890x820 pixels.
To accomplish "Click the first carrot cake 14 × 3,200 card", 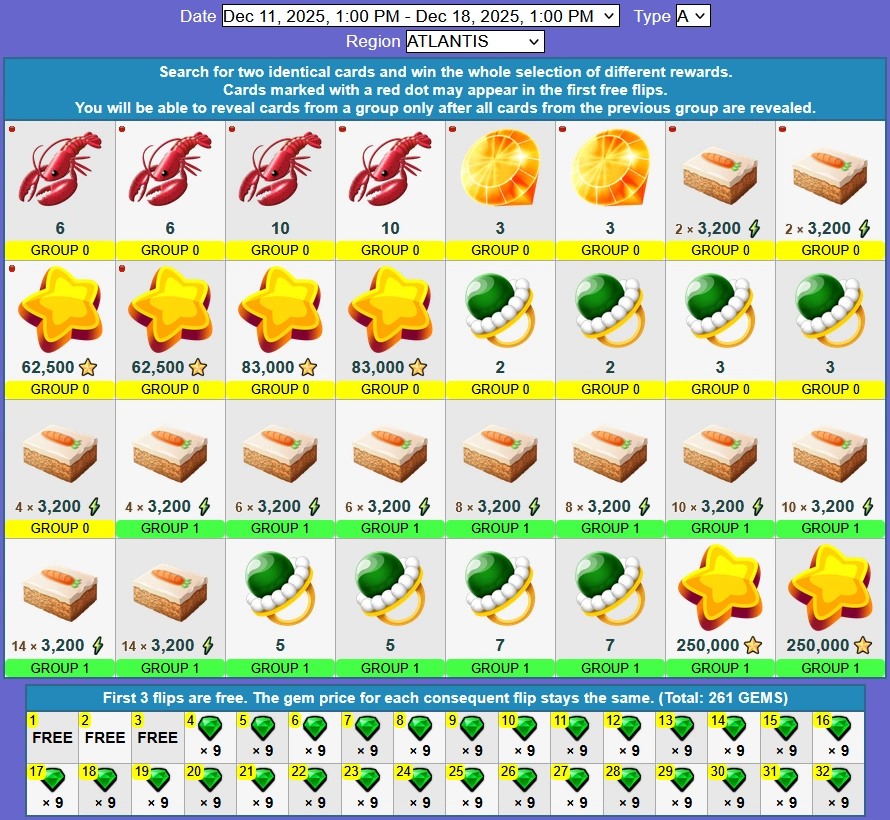I will point(60,608).
